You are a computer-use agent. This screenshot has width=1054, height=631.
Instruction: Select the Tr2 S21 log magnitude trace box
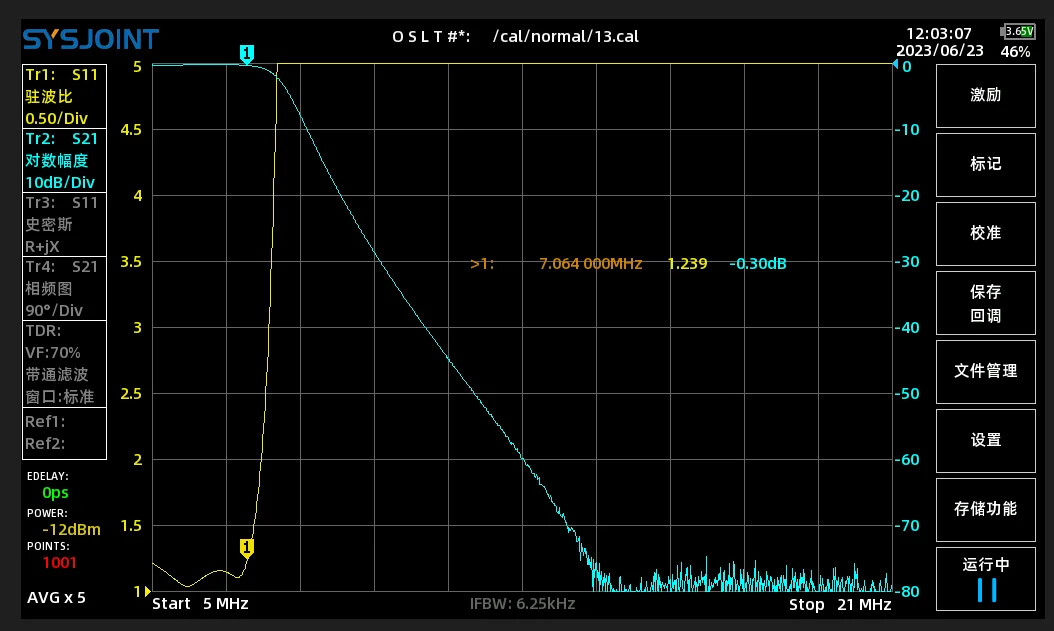pyautogui.click(x=65, y=161)
